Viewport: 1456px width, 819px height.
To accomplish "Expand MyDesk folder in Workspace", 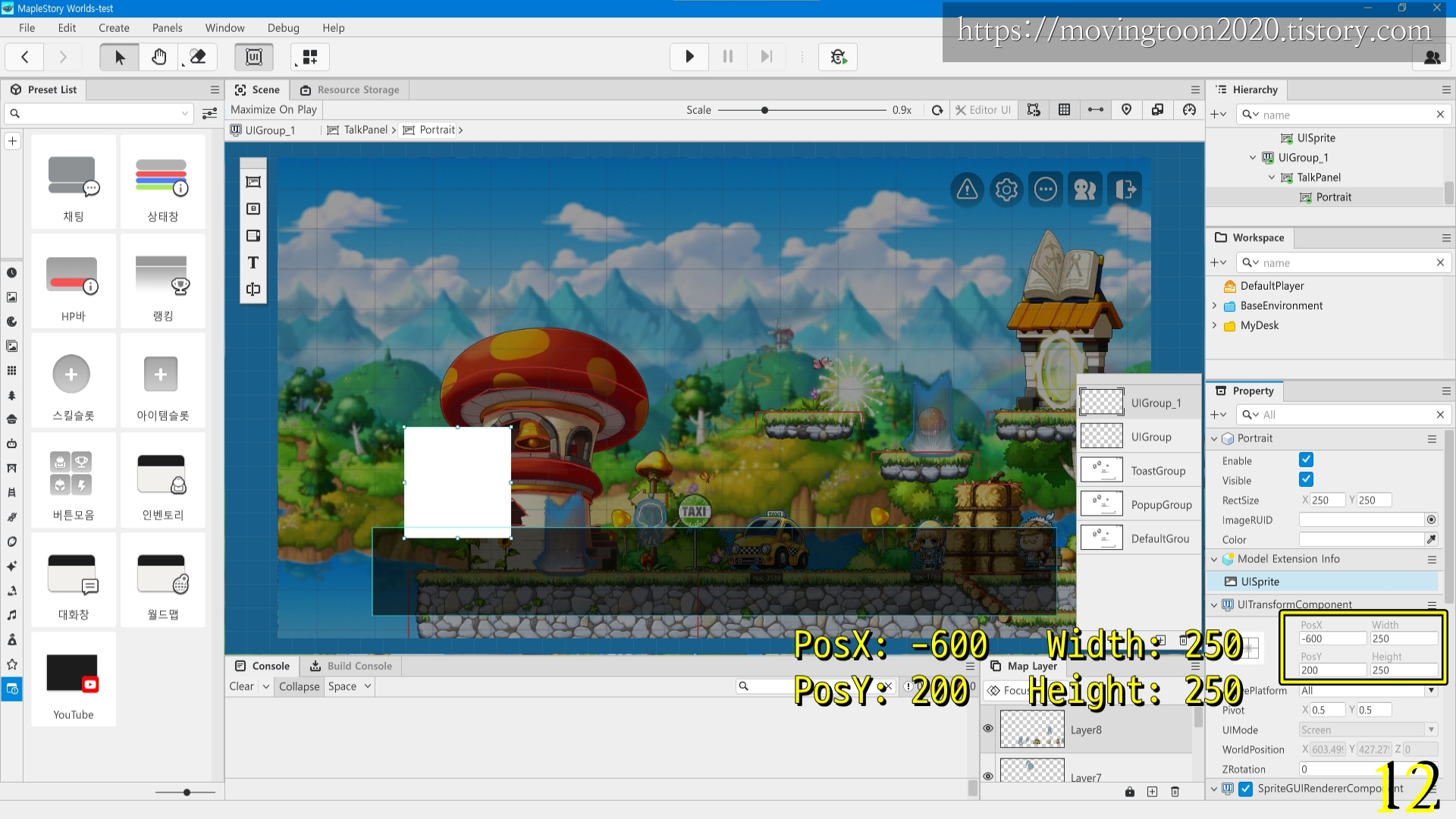I will [x=1214, y=325].
